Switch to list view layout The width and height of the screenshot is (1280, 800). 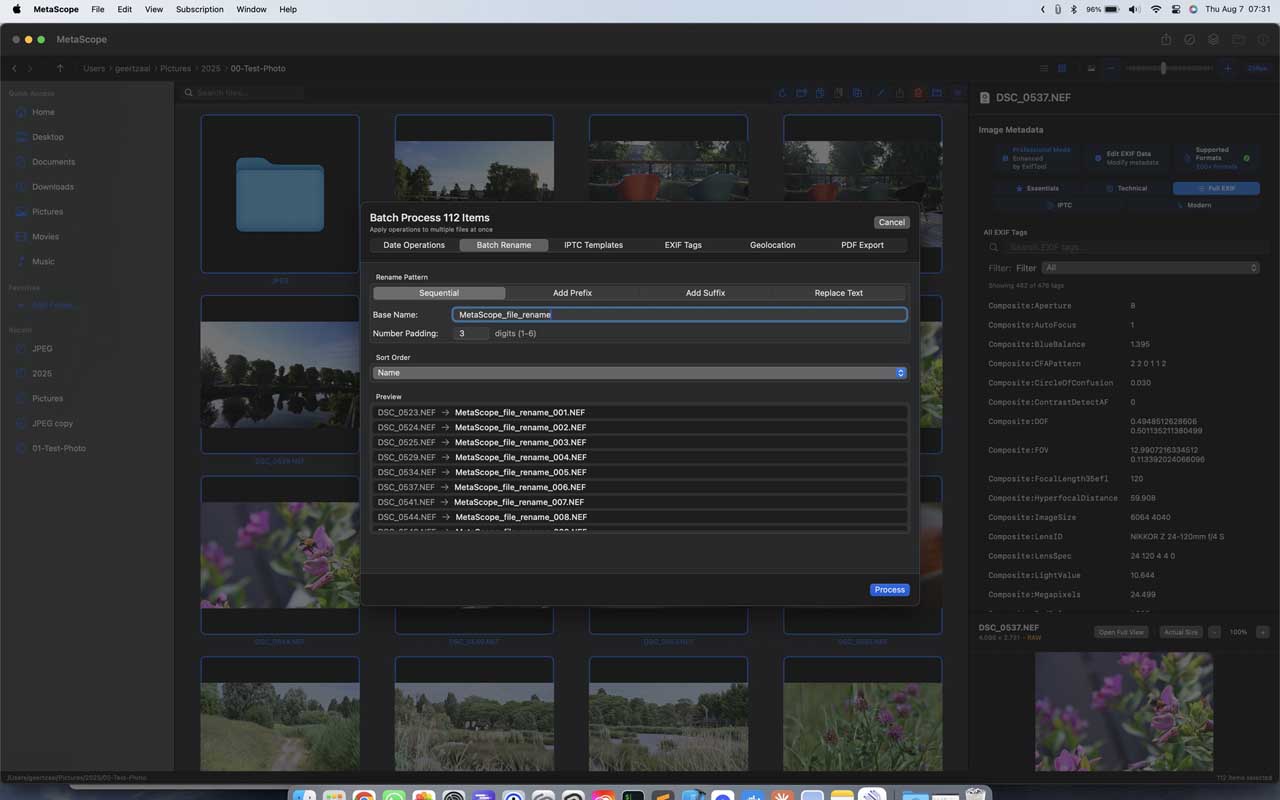(1044, 68)
